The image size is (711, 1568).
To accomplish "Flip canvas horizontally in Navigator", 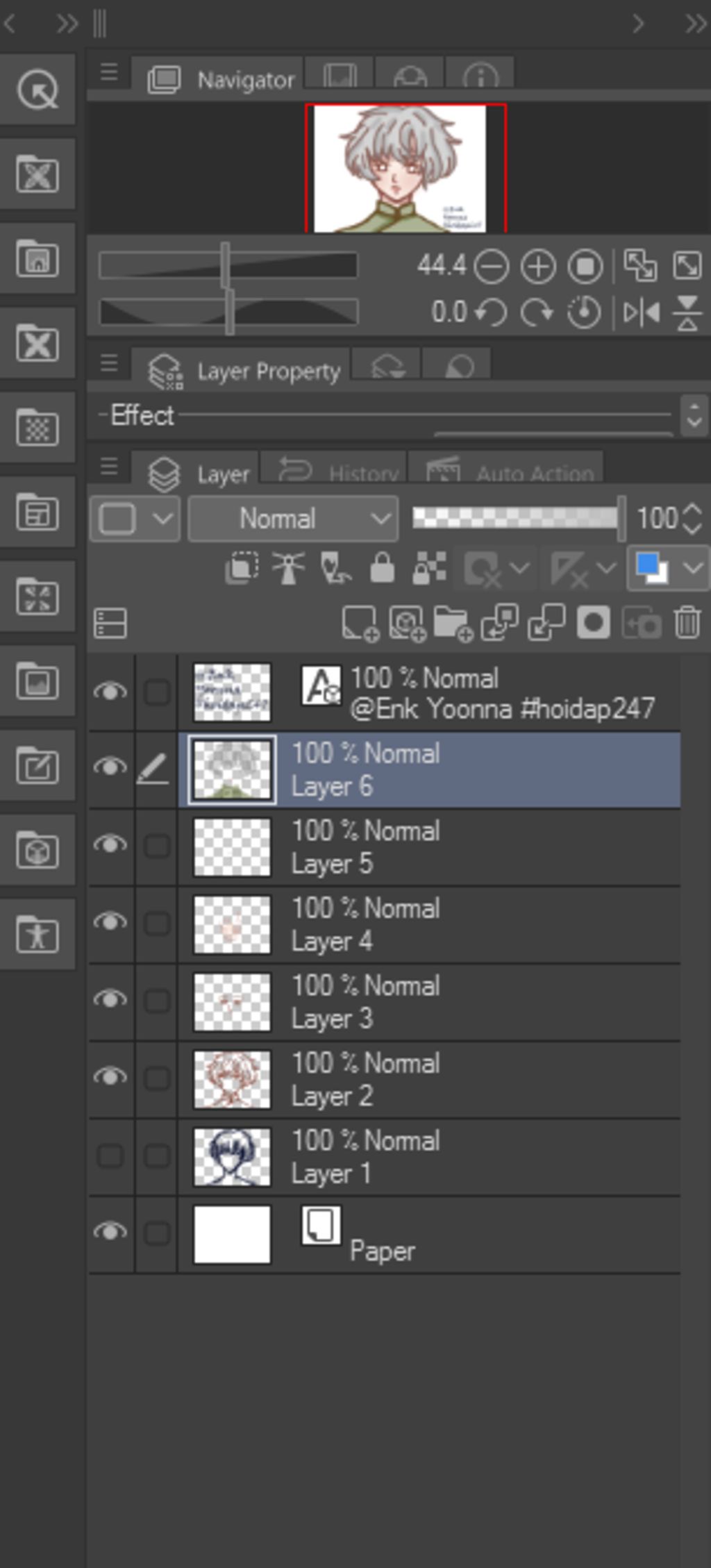I will [x=641, y=312].
